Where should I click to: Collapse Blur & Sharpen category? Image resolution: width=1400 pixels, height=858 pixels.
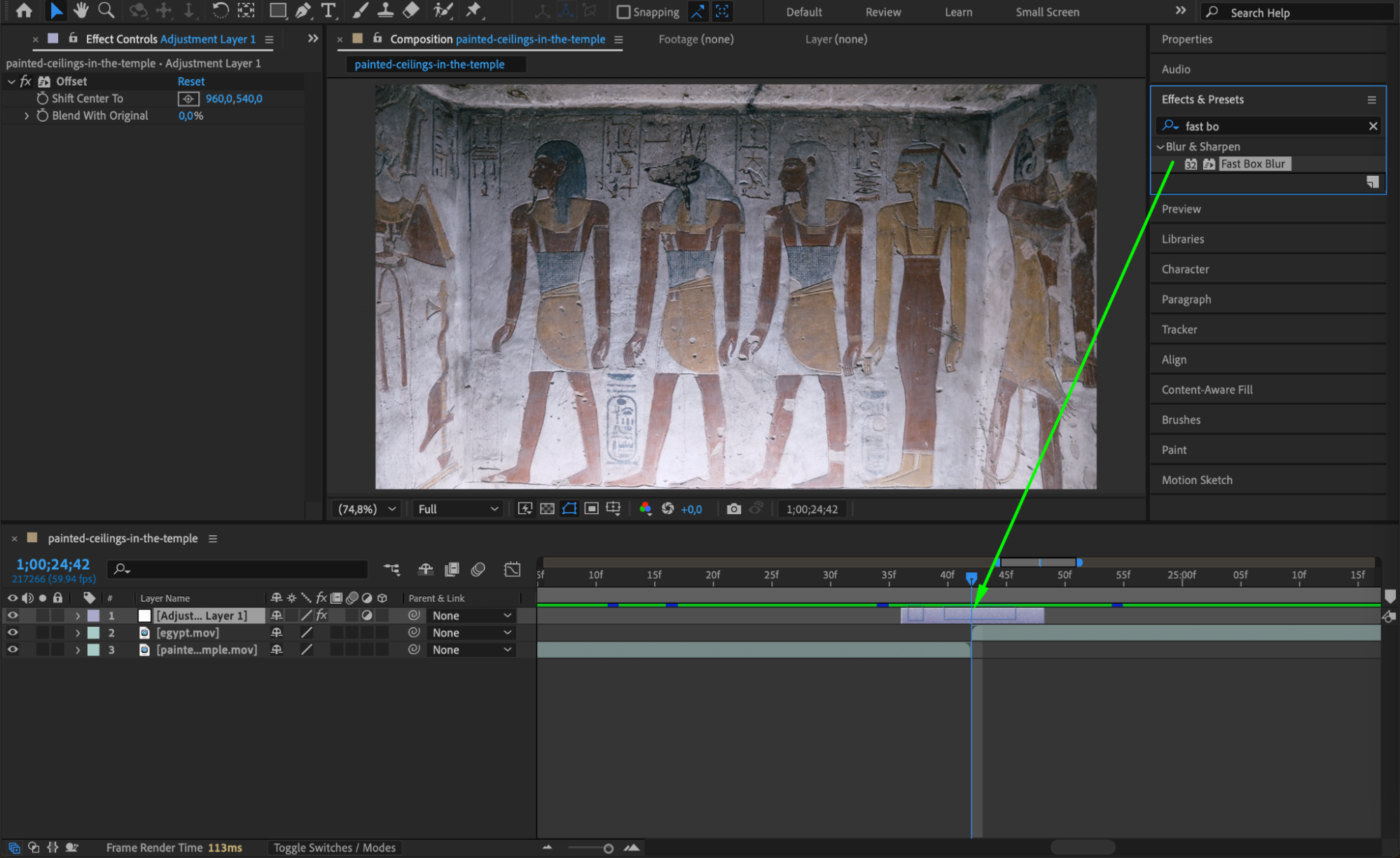pyautogui.click(x=1160, y=146)
